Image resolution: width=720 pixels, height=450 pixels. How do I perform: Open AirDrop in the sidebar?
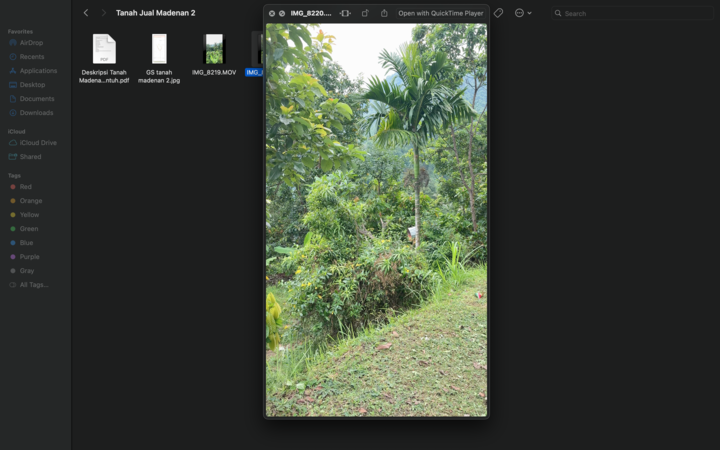pos(31,43)
